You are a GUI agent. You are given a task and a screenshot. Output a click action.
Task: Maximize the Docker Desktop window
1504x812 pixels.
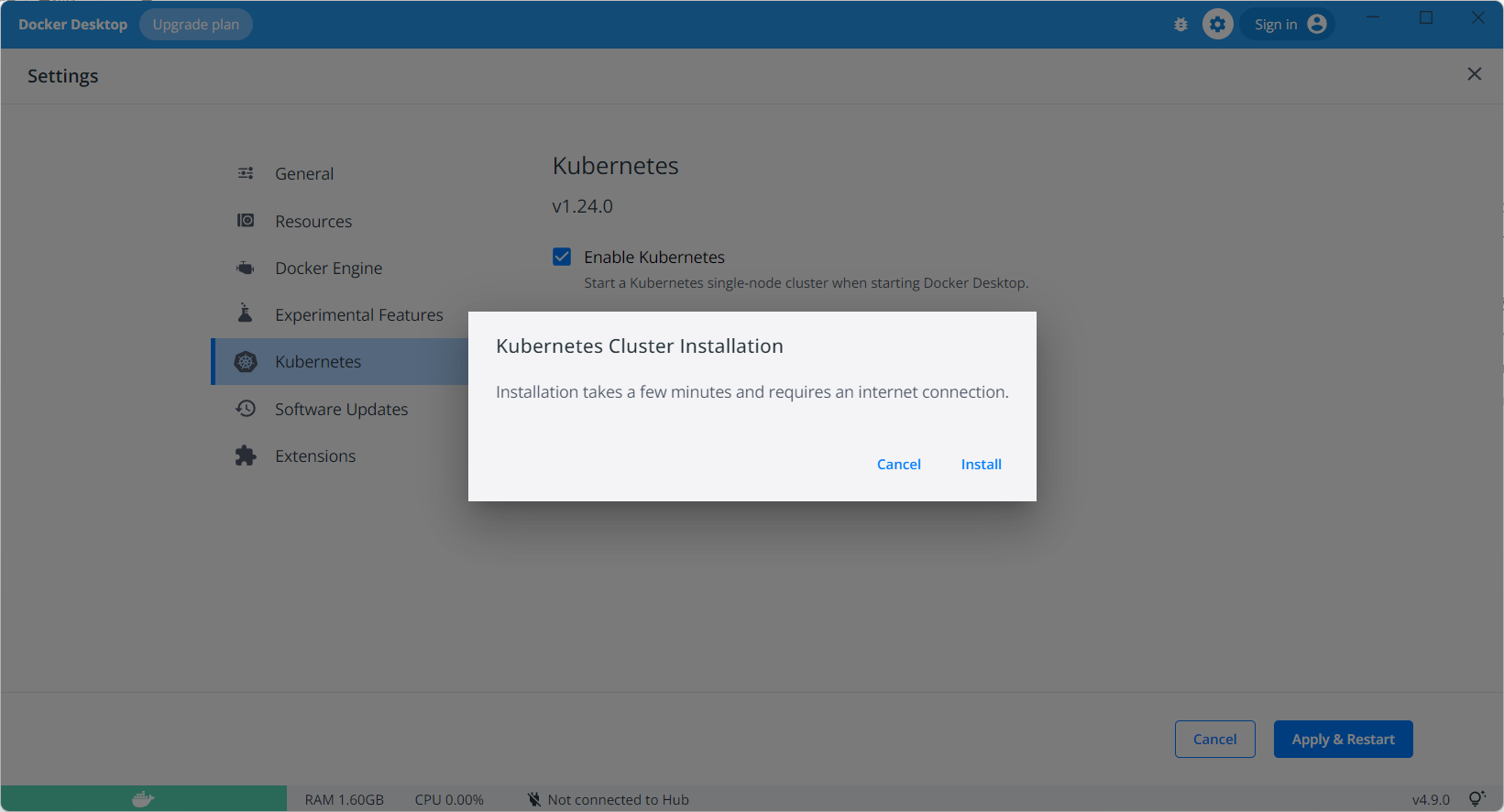[1426, 17]
